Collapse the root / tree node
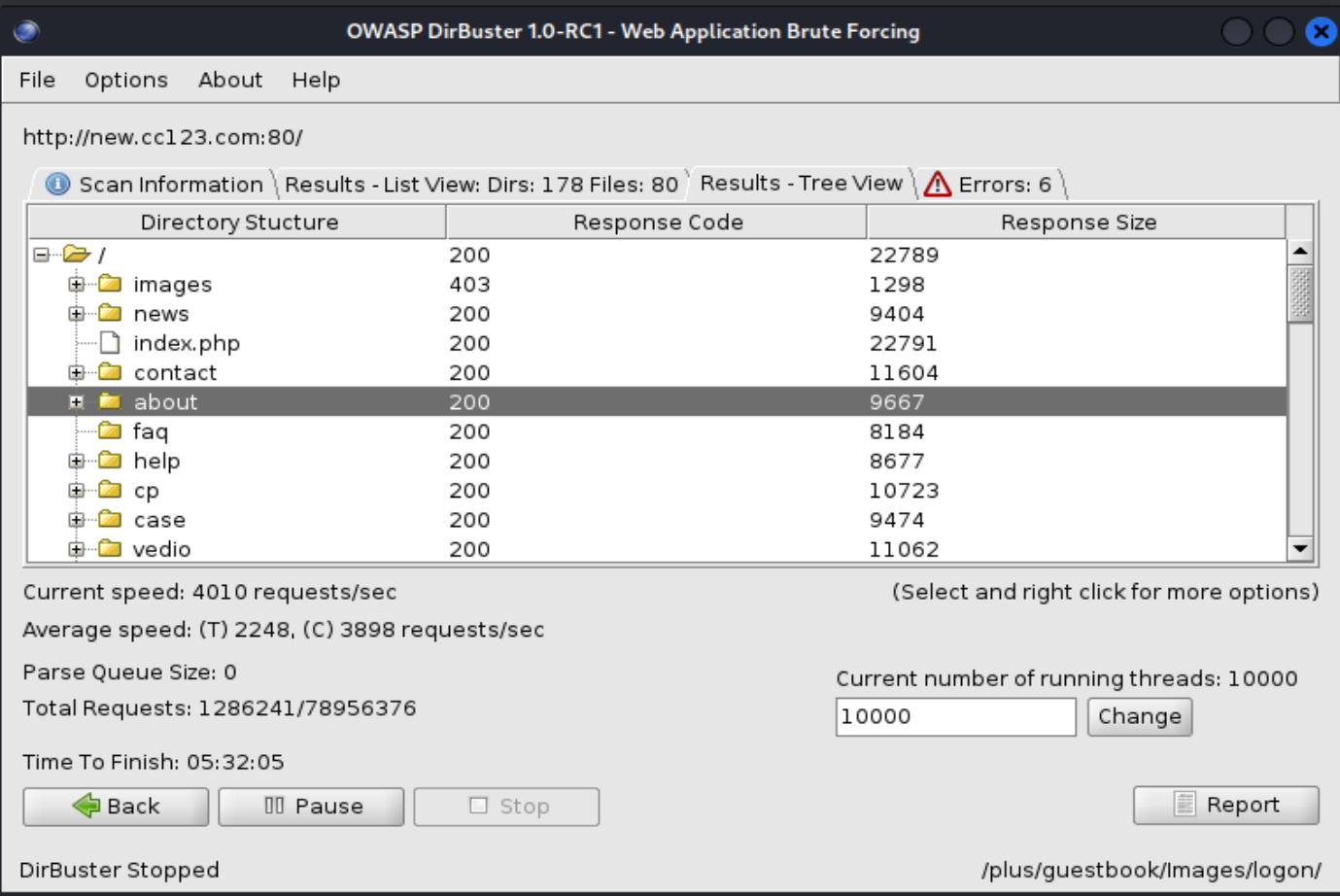Screen dimensions: 1340x896 (41, 255)
